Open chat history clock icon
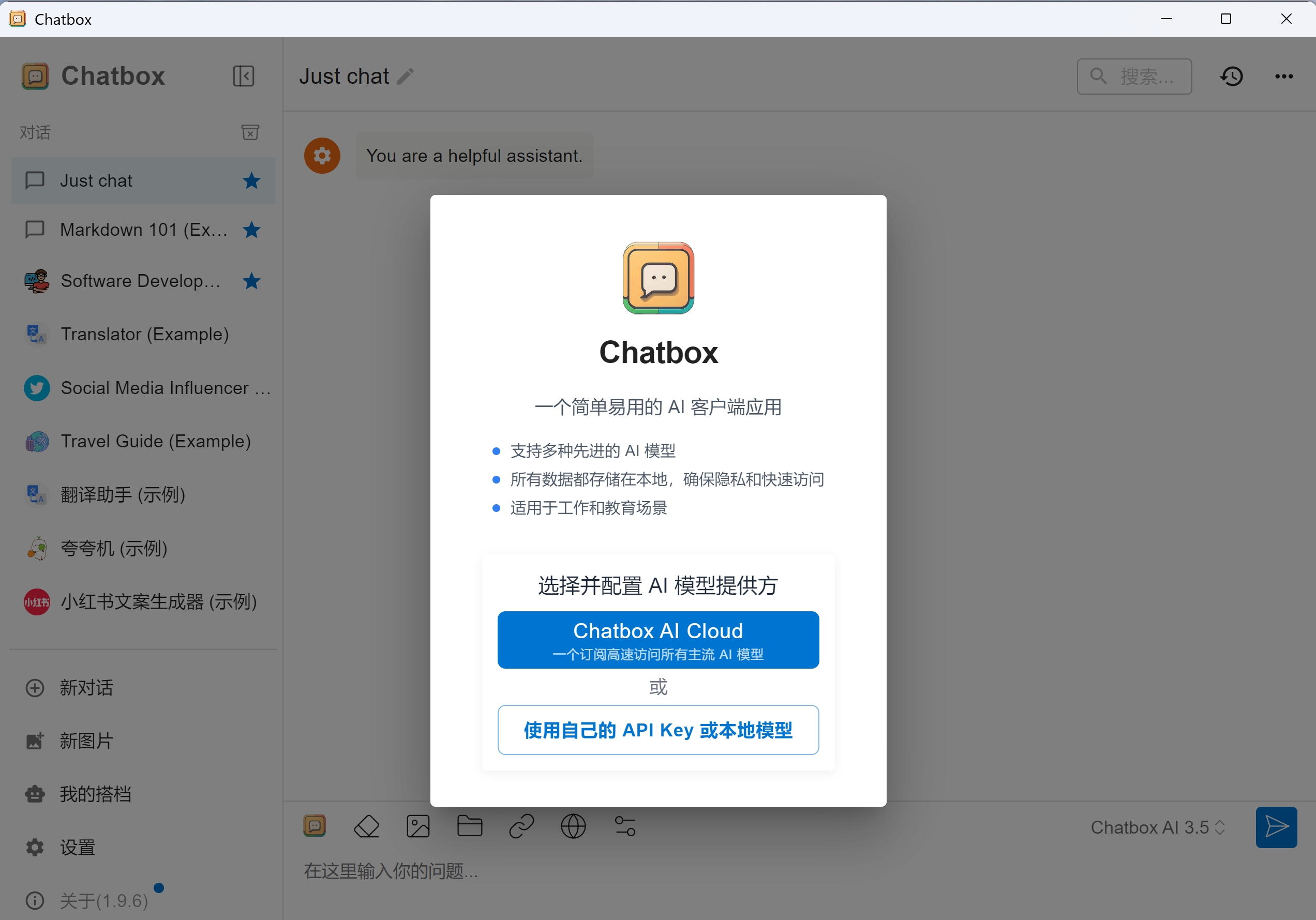 tap(1231, 76)
